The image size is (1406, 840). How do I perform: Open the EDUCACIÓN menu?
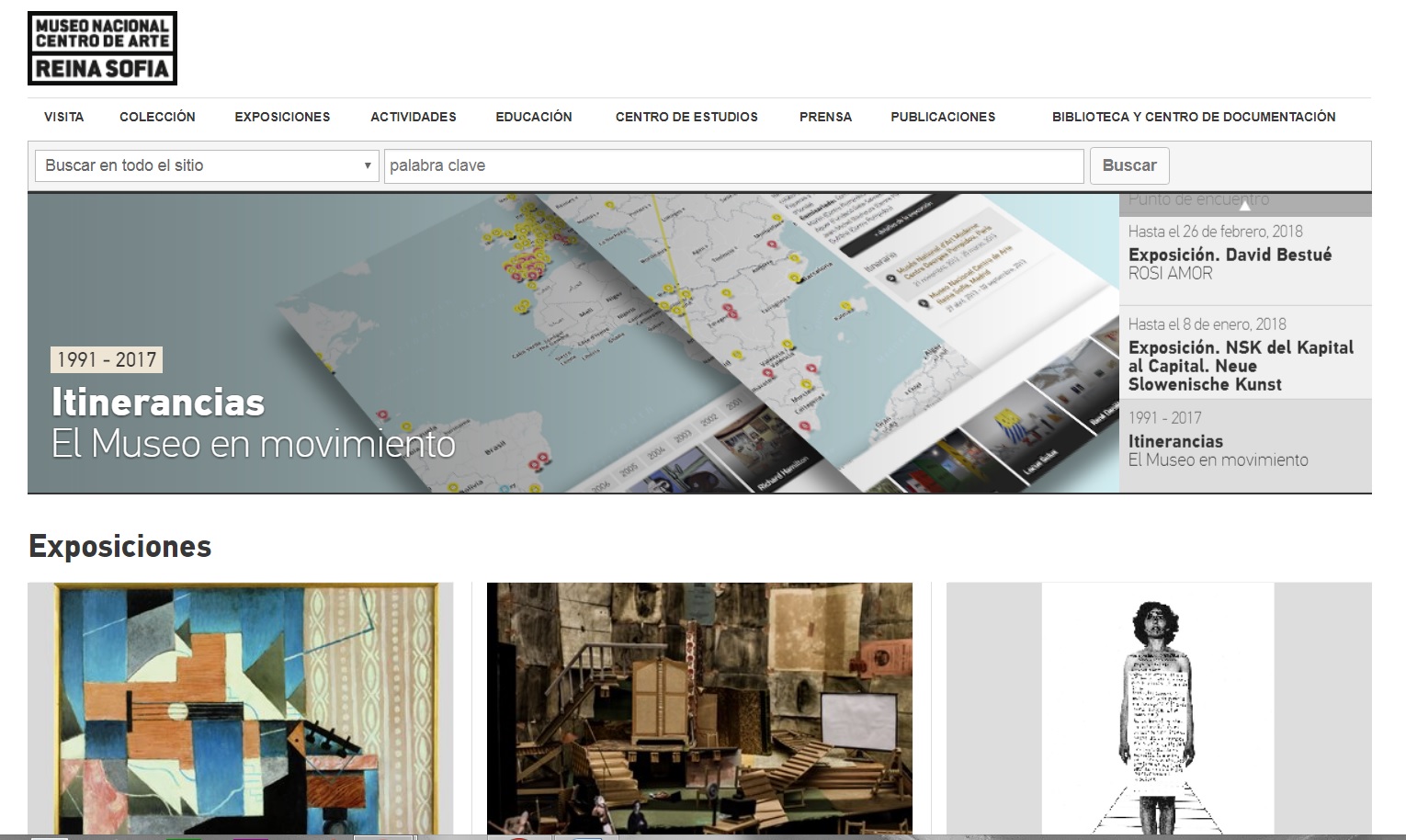pyautogui.click(x=534, y=117)
